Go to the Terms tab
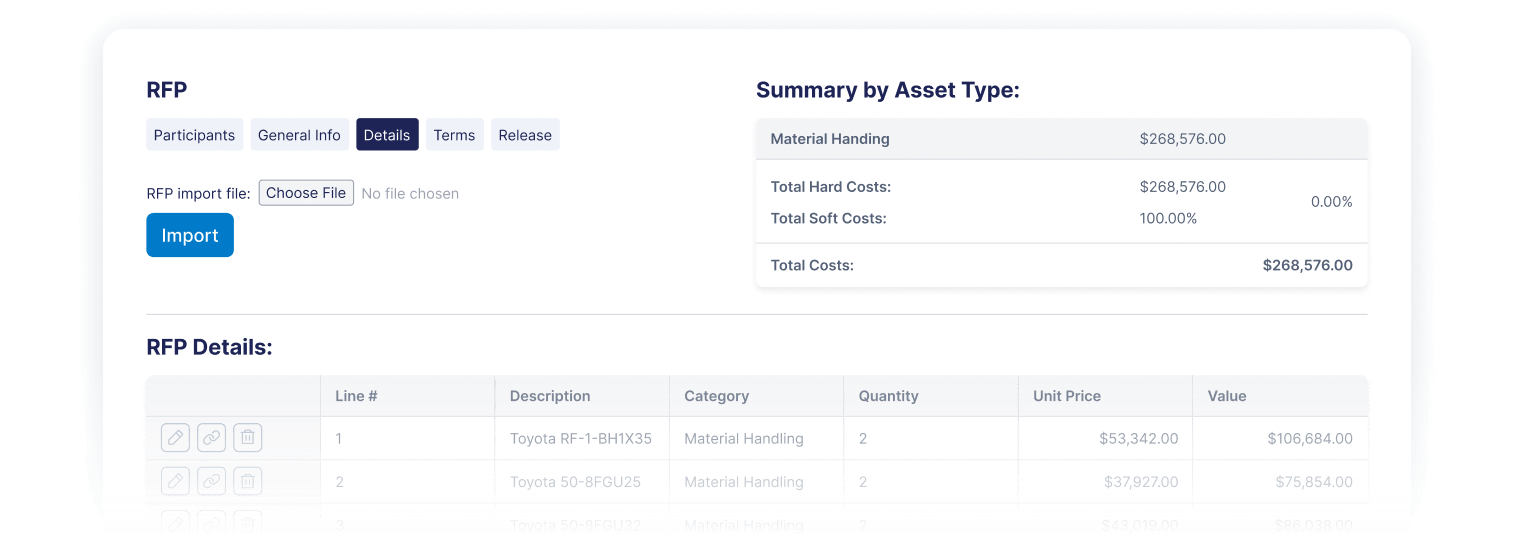The image size is (1513, 539). (x=454, y=135)
